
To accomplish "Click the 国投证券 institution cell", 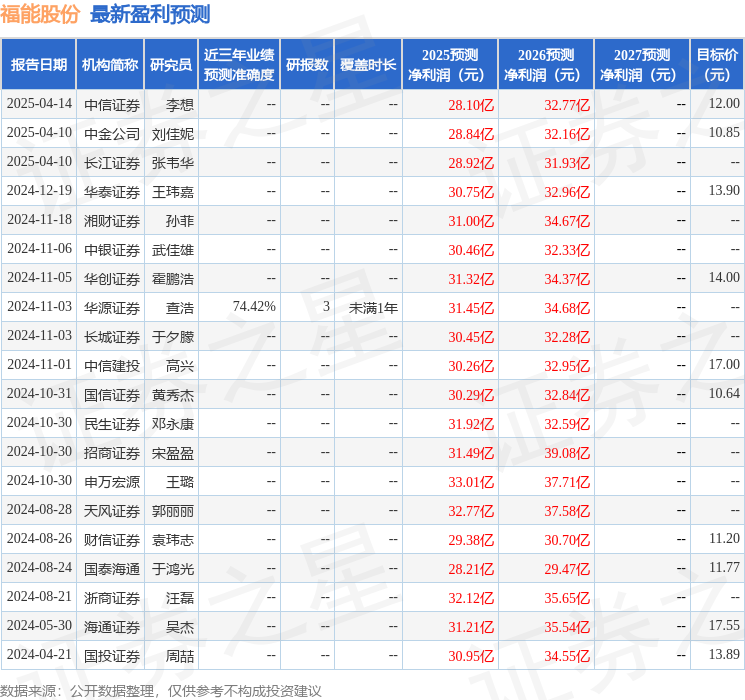I will click(x=112, y=656).
